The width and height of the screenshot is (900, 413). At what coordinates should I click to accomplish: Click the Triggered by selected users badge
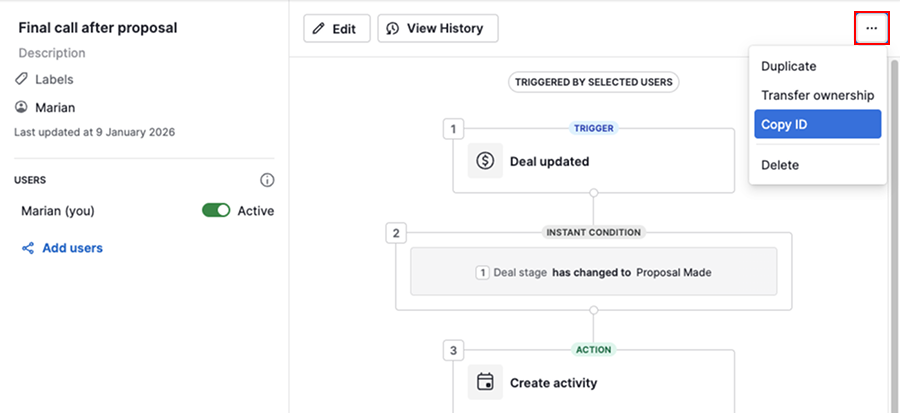pos(593,82)
